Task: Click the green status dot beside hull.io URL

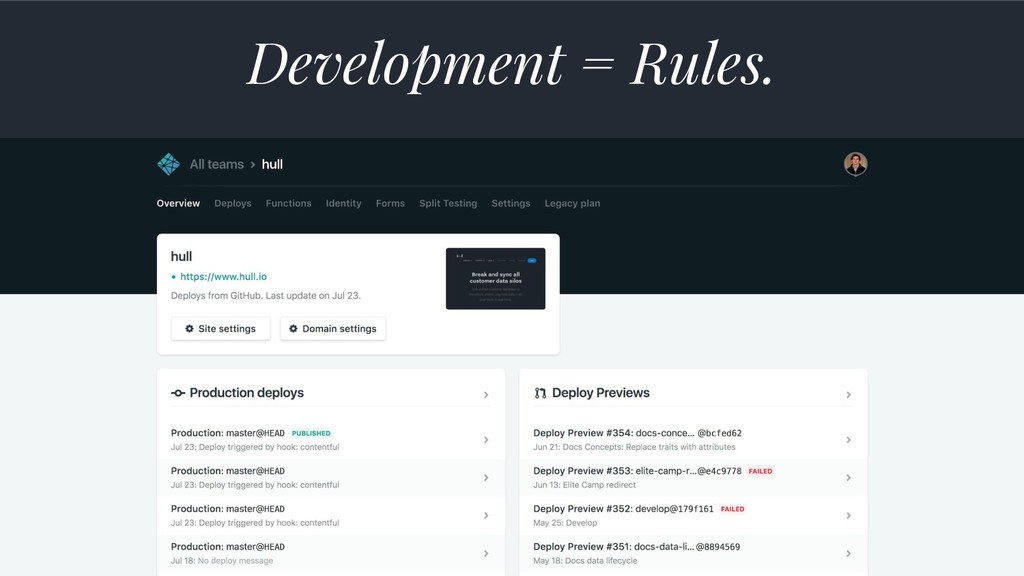Action: coord(173,277)
